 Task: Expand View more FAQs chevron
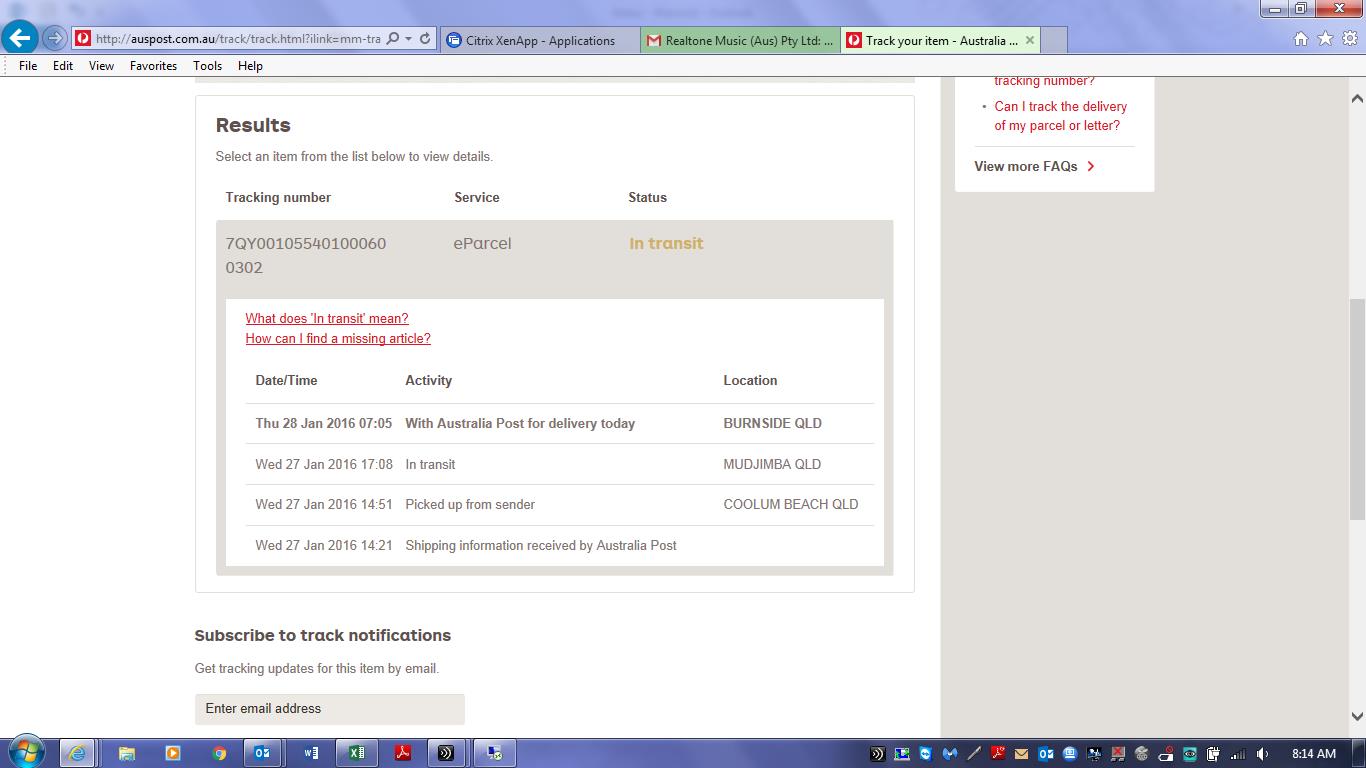click(1091, 166)
